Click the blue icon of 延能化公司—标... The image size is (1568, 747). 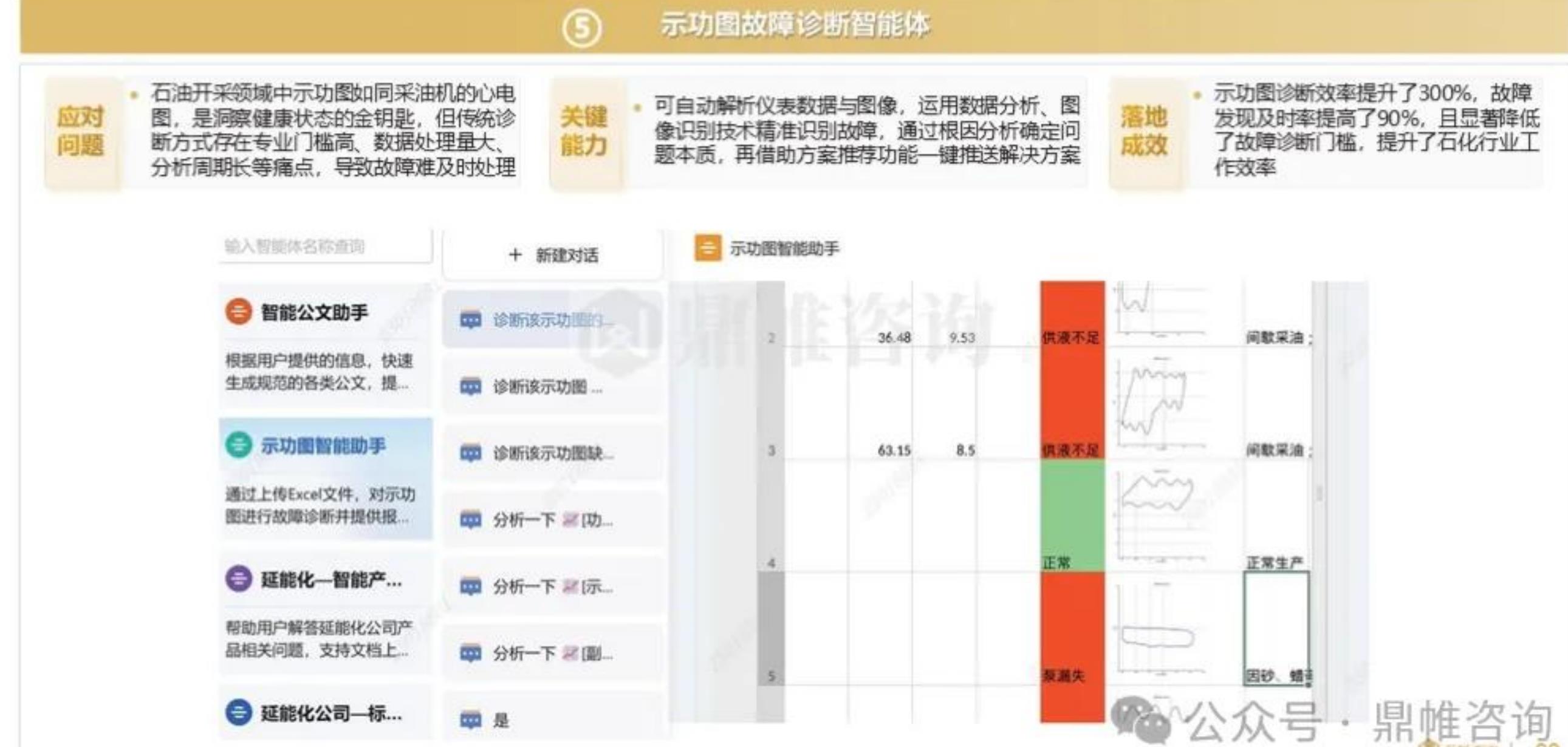(239, 712)
